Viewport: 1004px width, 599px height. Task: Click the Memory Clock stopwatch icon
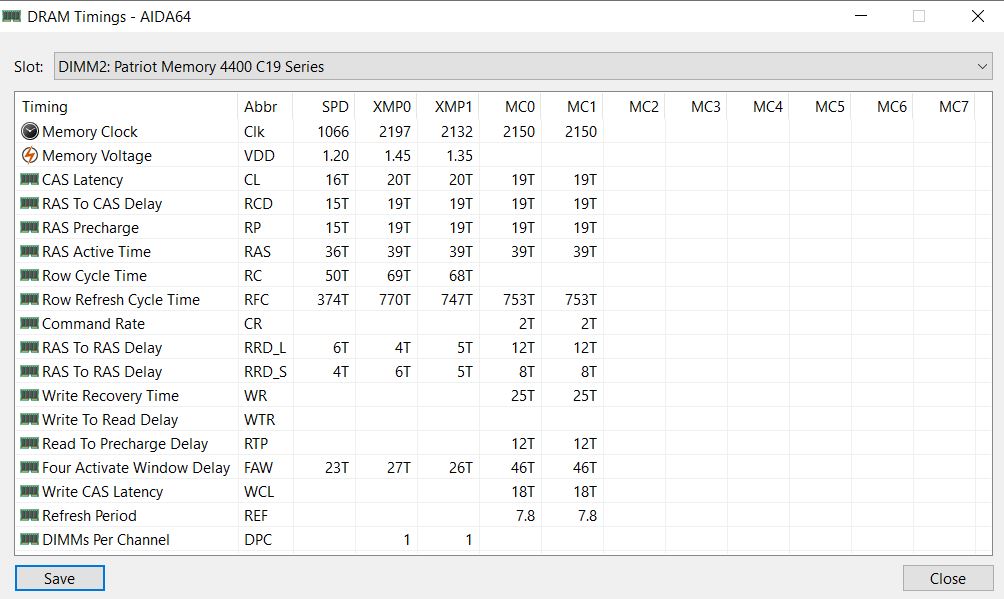(29, 131)
